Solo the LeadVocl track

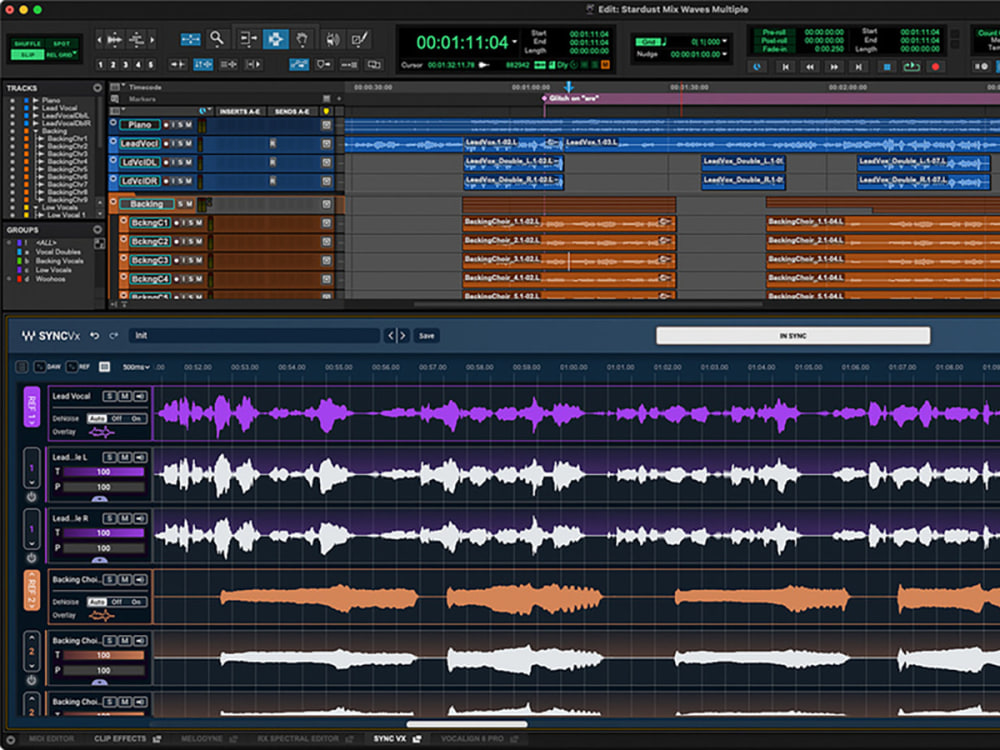click(180, 143)
